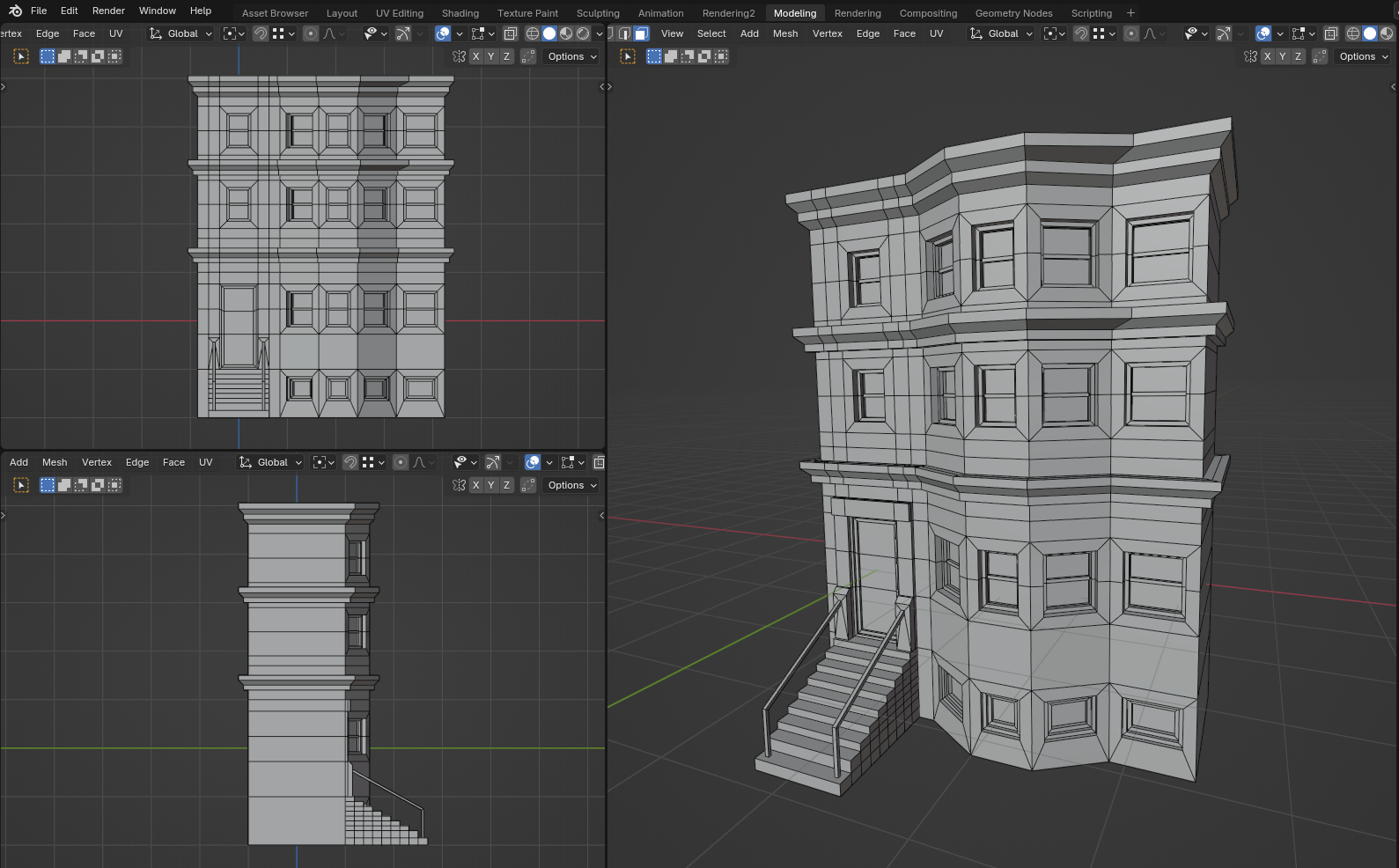Toggle snapping magnet in right viewport
Image resolution: width=1399 pixels, height=868 pixels.
(x=1081, y=33)
